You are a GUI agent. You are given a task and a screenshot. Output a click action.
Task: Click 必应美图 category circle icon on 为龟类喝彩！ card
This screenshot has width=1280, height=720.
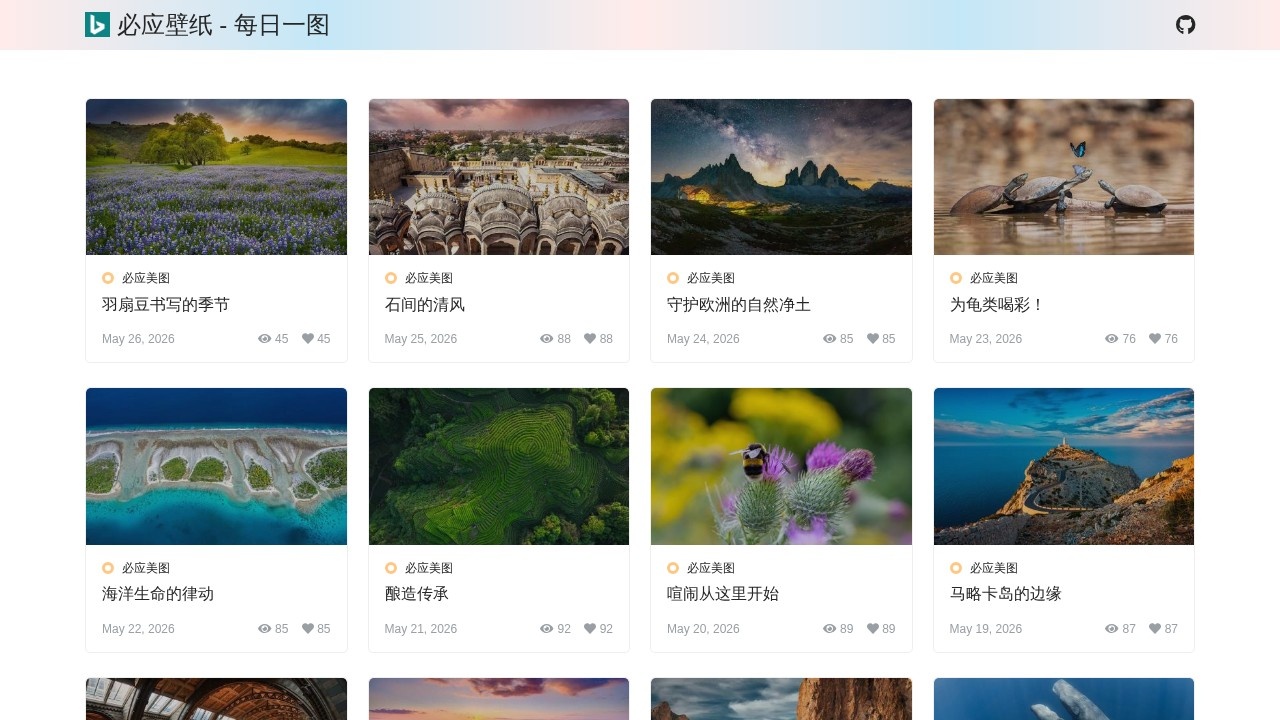pos(956,278)
